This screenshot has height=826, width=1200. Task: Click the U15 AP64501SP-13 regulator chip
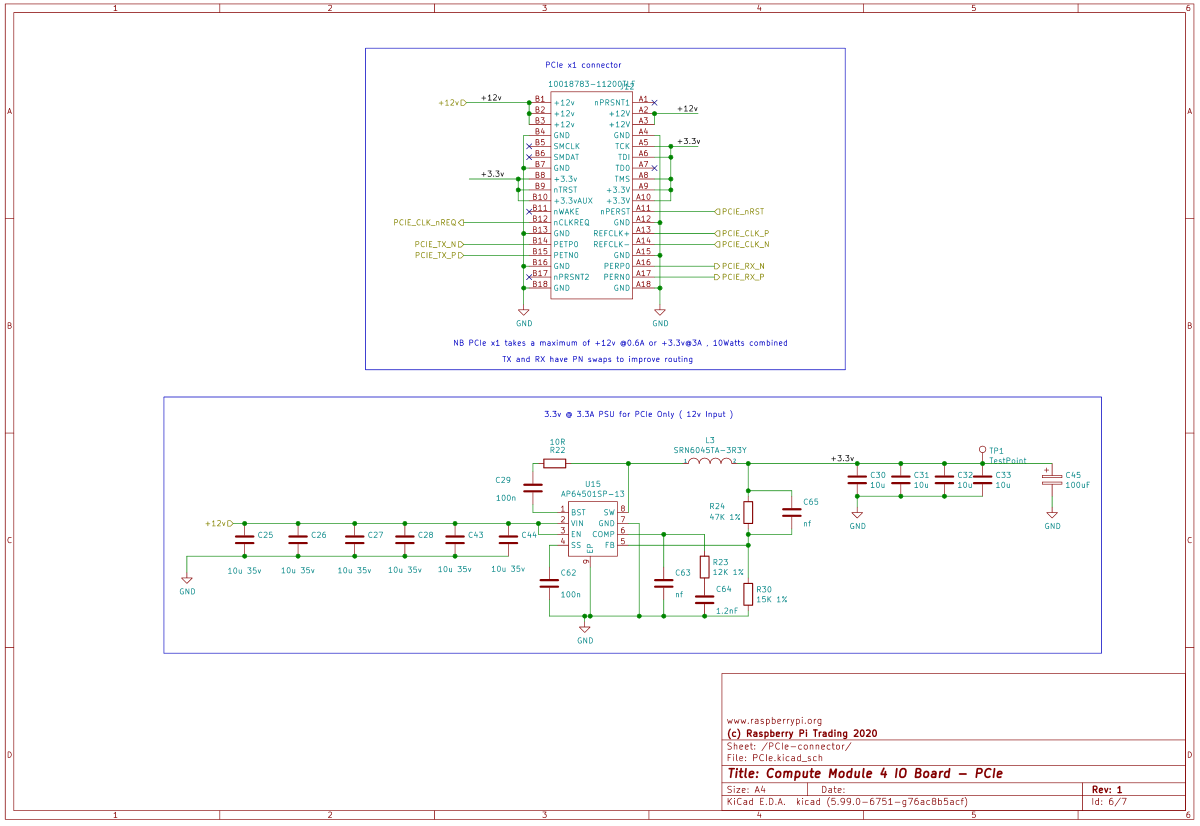[592, 529]
